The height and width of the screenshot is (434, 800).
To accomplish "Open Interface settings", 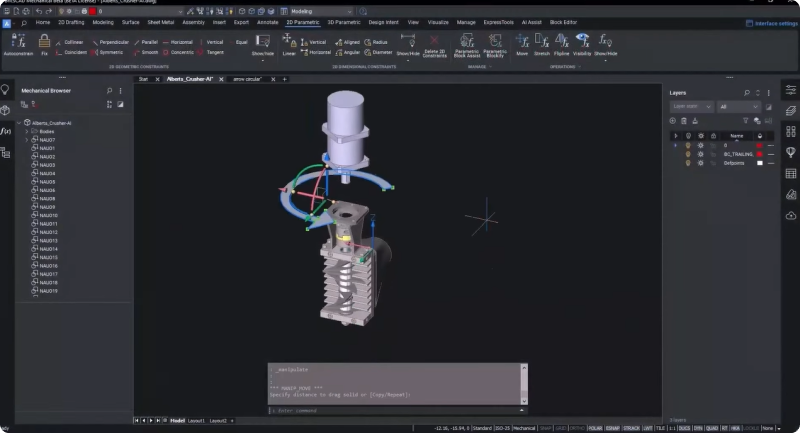I will point(772,23).
